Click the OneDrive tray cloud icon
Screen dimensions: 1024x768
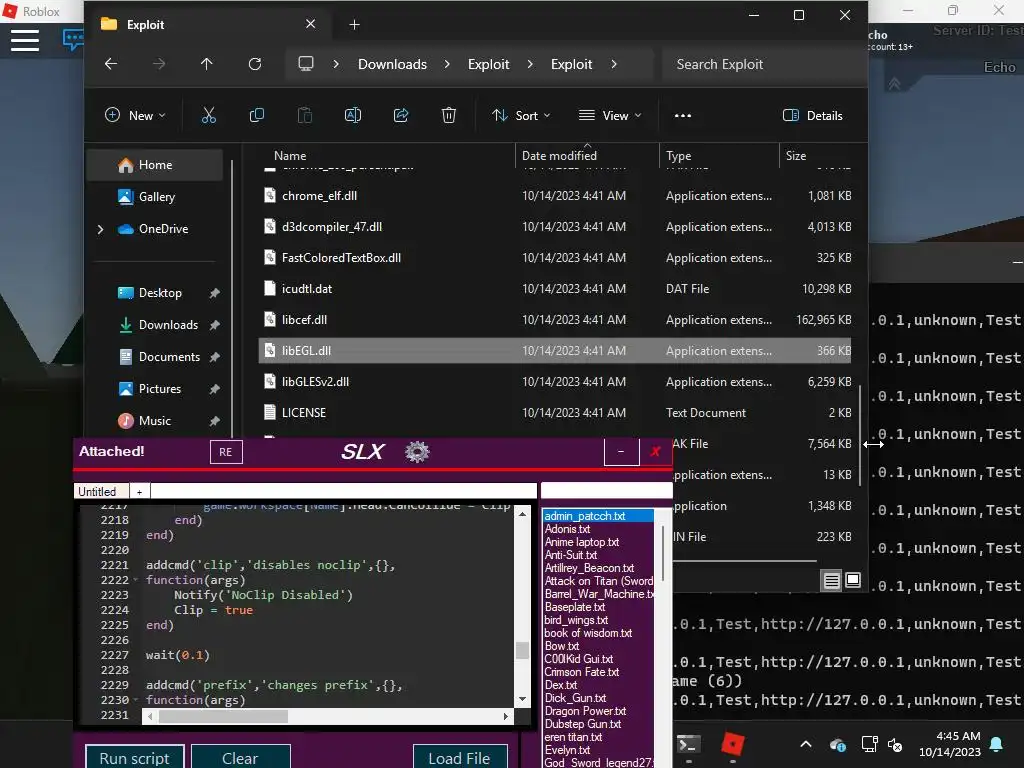point(838,744)
